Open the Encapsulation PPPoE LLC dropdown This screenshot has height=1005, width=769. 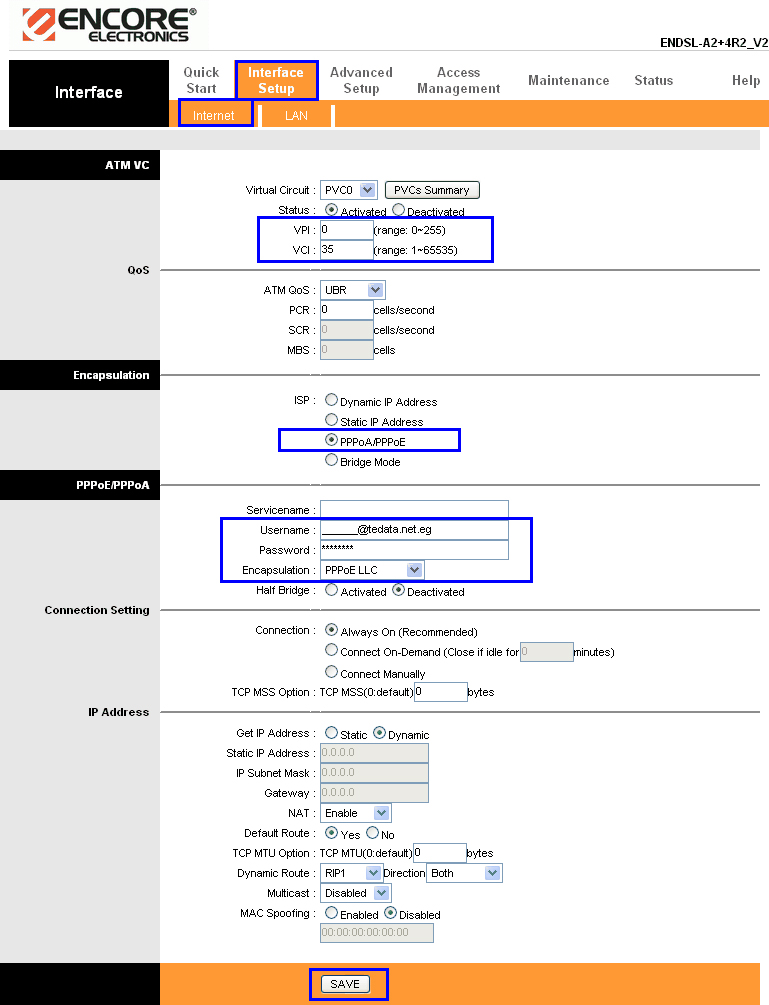pyautogui.click(x=372, y=570)
